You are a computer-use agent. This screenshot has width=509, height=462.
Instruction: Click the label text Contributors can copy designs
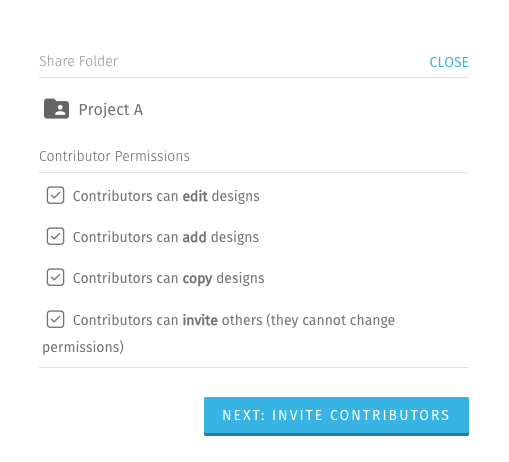[x=168, y=278]
